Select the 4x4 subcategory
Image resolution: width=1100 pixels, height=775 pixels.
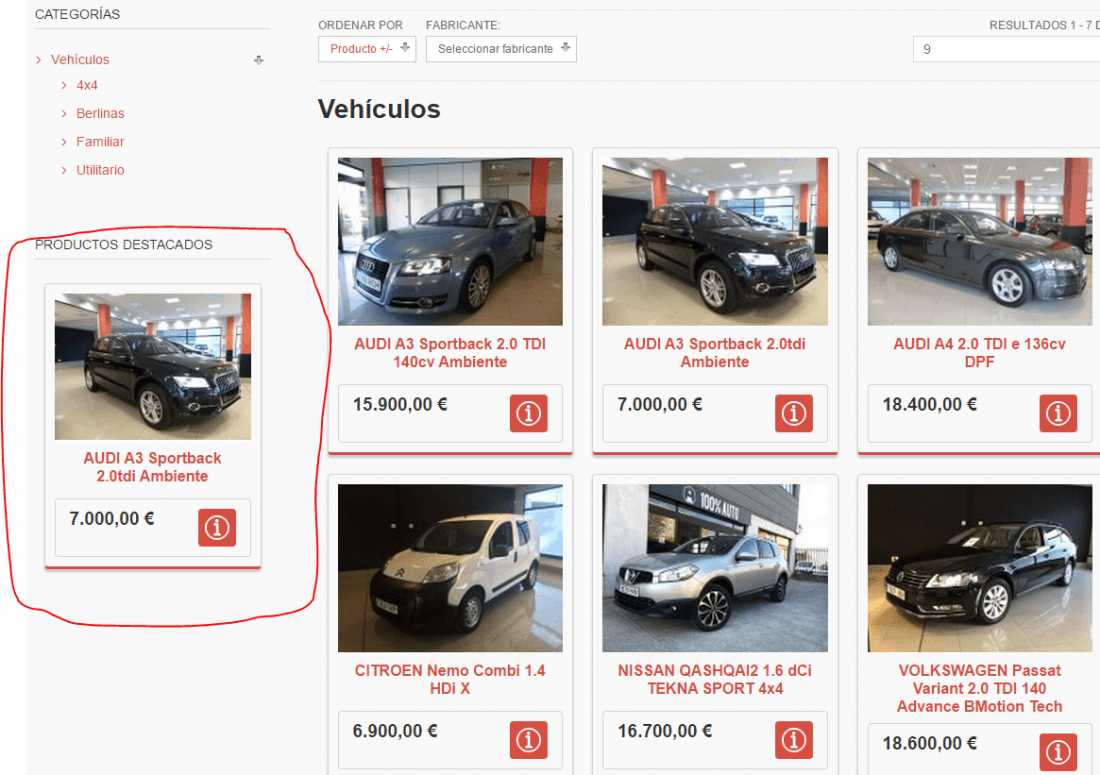(87, 85)
